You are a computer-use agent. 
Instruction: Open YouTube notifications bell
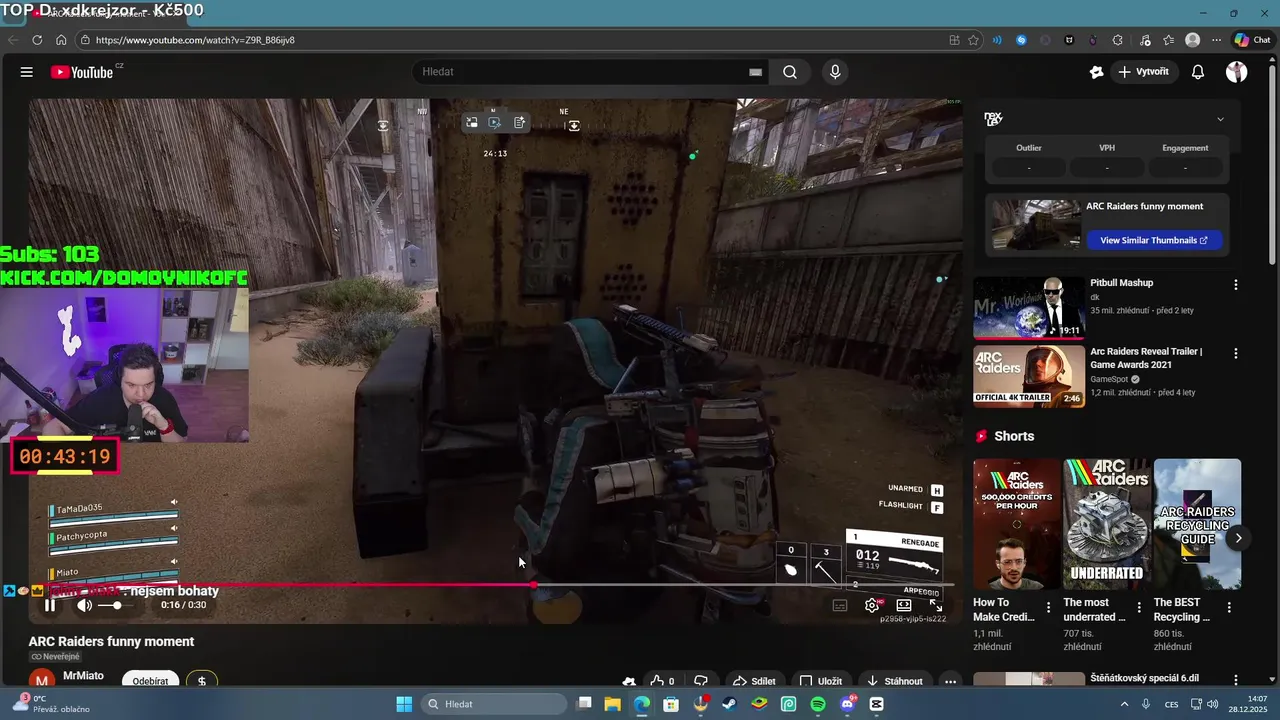coord(1198,72)
